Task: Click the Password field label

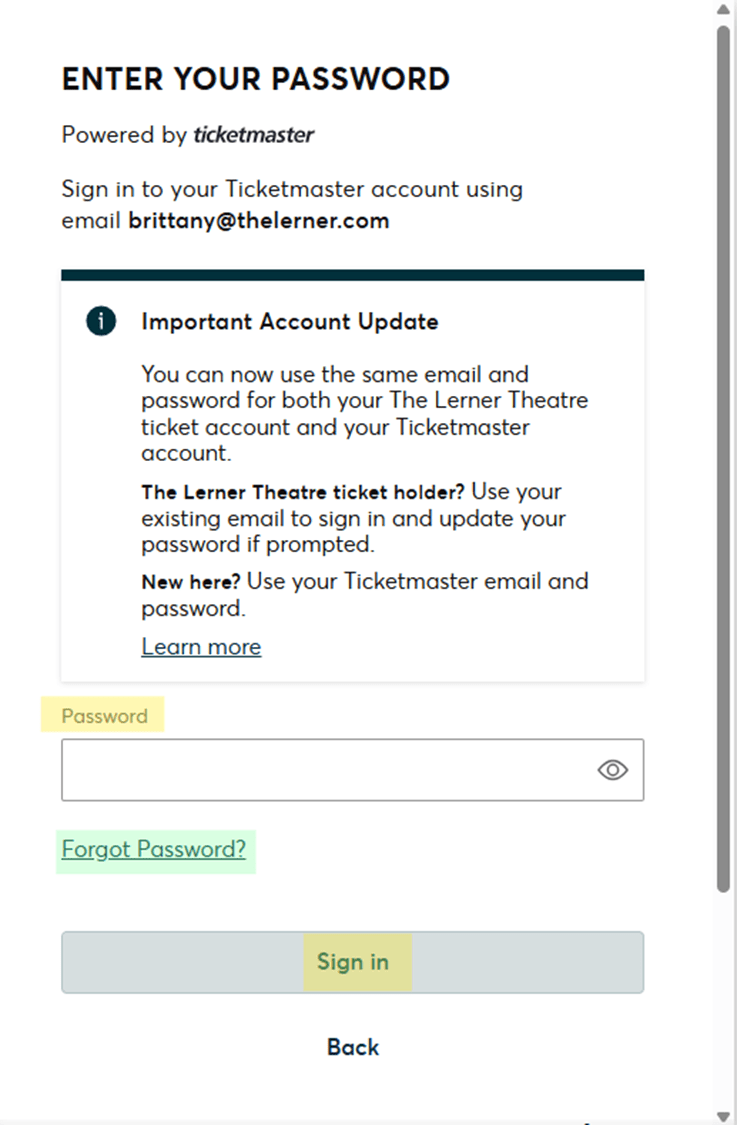Action: pos(104,716)
